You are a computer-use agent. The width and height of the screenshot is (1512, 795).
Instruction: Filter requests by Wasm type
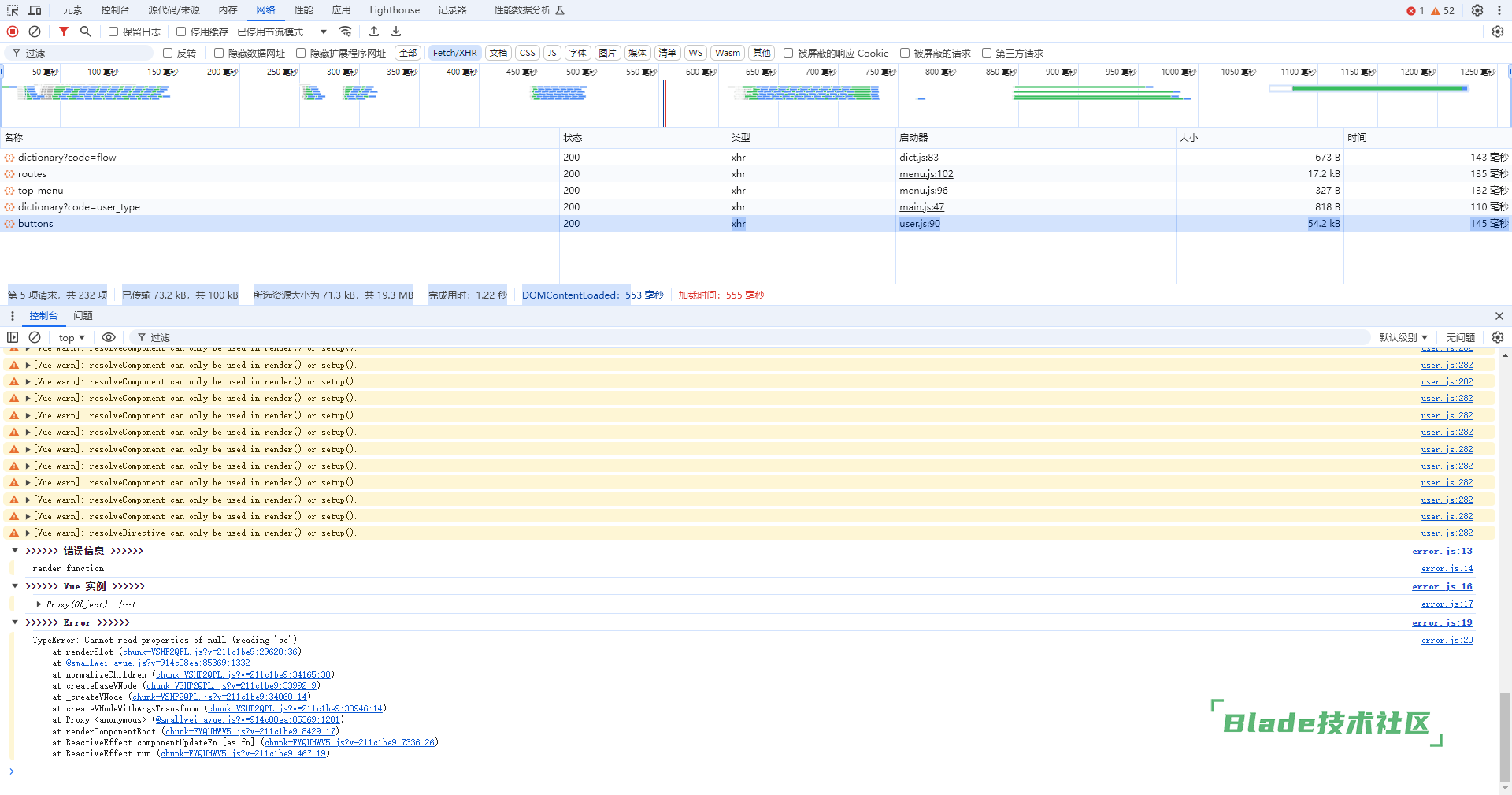(728, 53)
